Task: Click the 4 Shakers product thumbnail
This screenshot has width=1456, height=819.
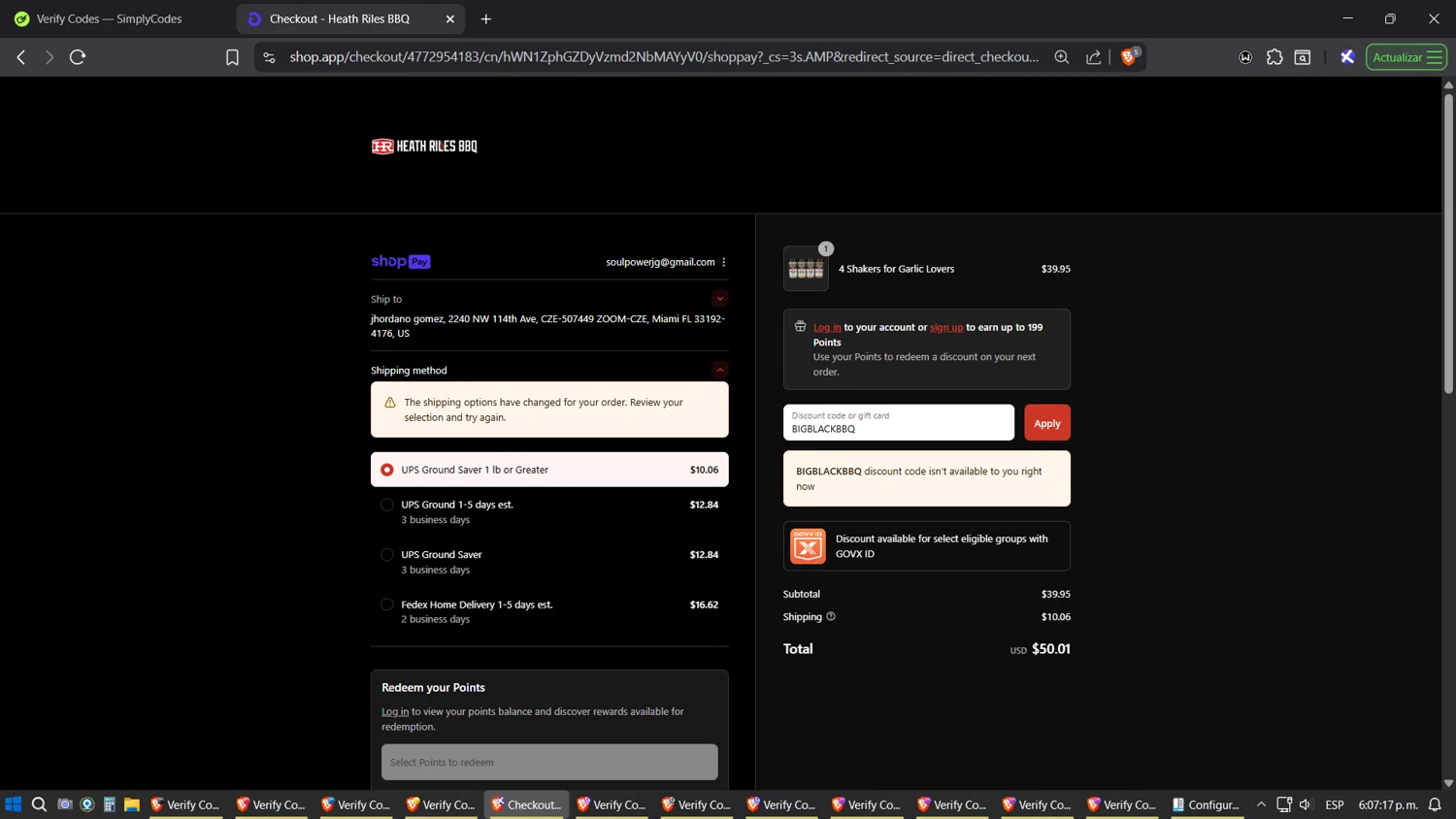Action: [x=806, y=269]
